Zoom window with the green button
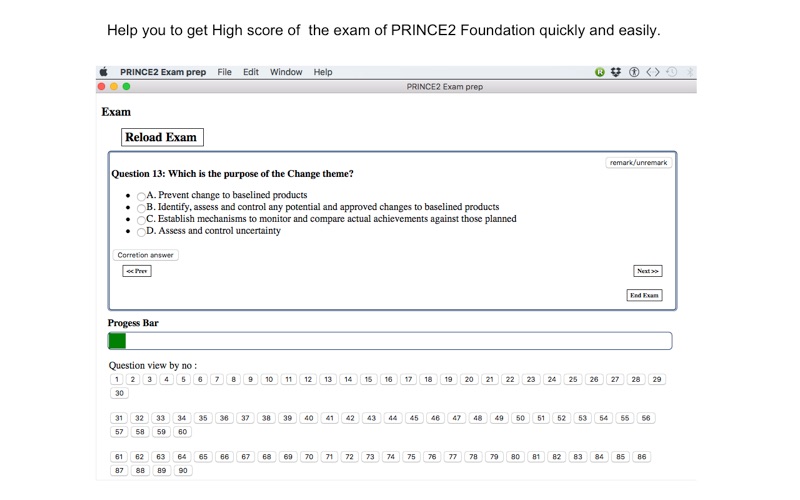 click(126, 86)
